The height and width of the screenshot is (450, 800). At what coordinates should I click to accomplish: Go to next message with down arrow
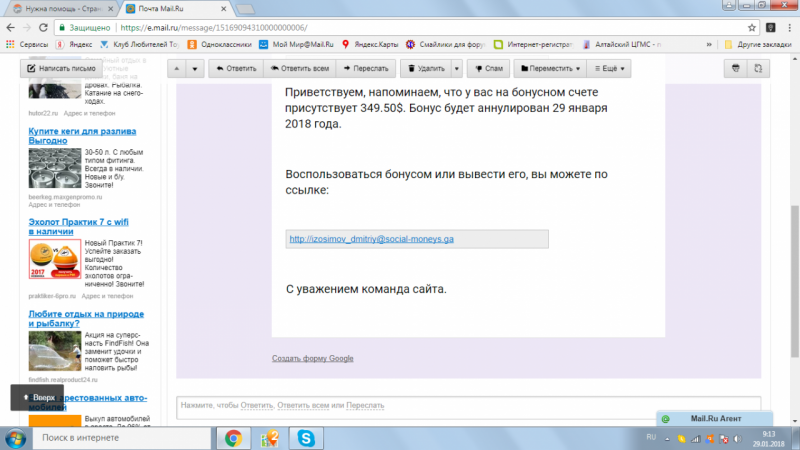pyautogui.click(x=195, y=68)
